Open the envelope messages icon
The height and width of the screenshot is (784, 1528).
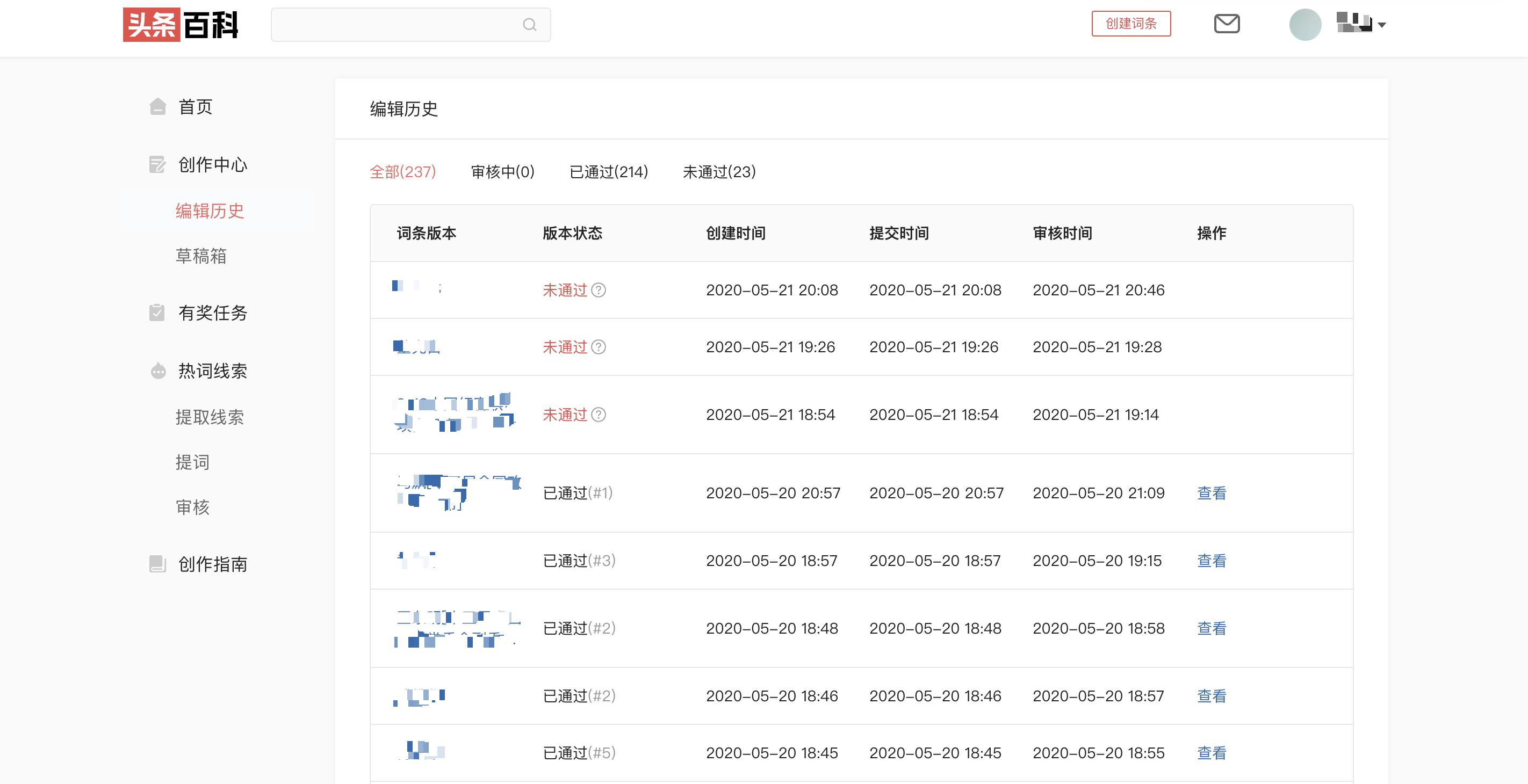tap(1227, 24)
